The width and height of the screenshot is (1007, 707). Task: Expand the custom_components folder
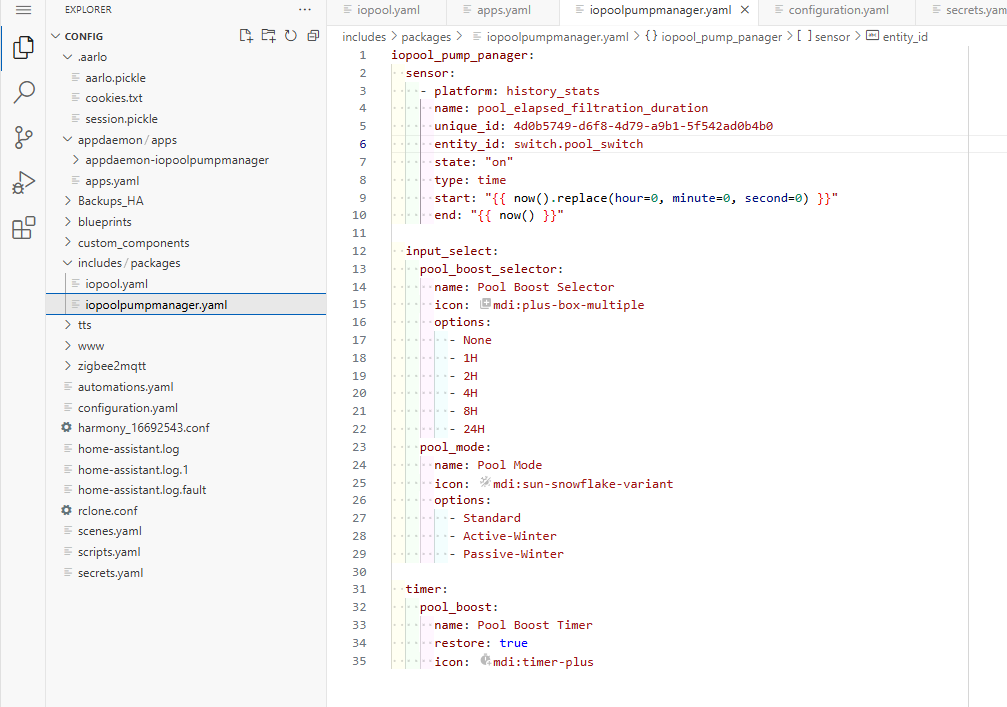pyautogui.click(x=67, y=242)
